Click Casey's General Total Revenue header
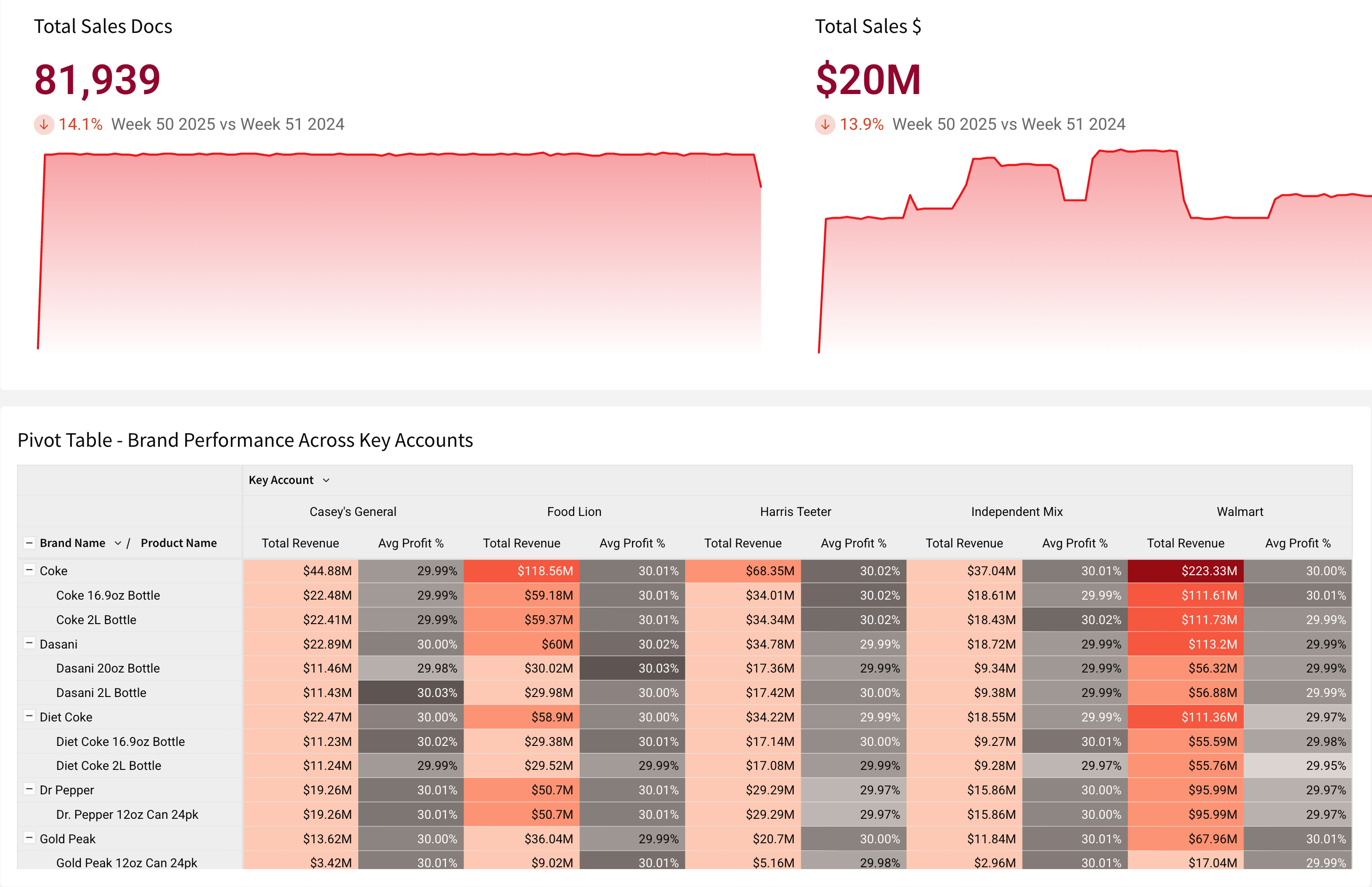Viewport: 1372px width, 887px height. [x=300, y=543]
